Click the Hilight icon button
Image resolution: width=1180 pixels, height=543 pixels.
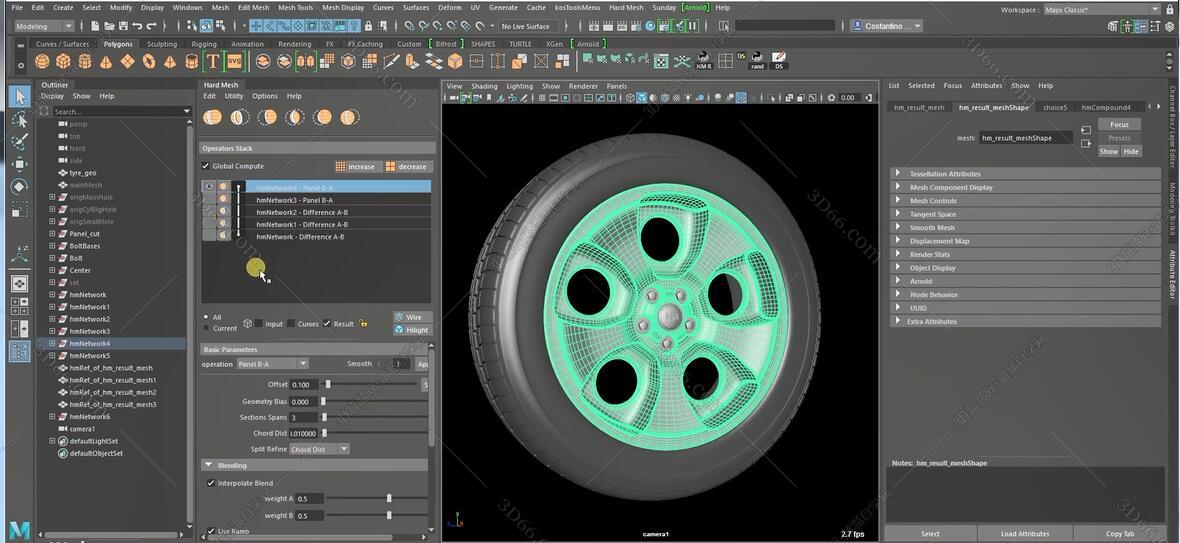pyautogui.click(x=411, y=329)
